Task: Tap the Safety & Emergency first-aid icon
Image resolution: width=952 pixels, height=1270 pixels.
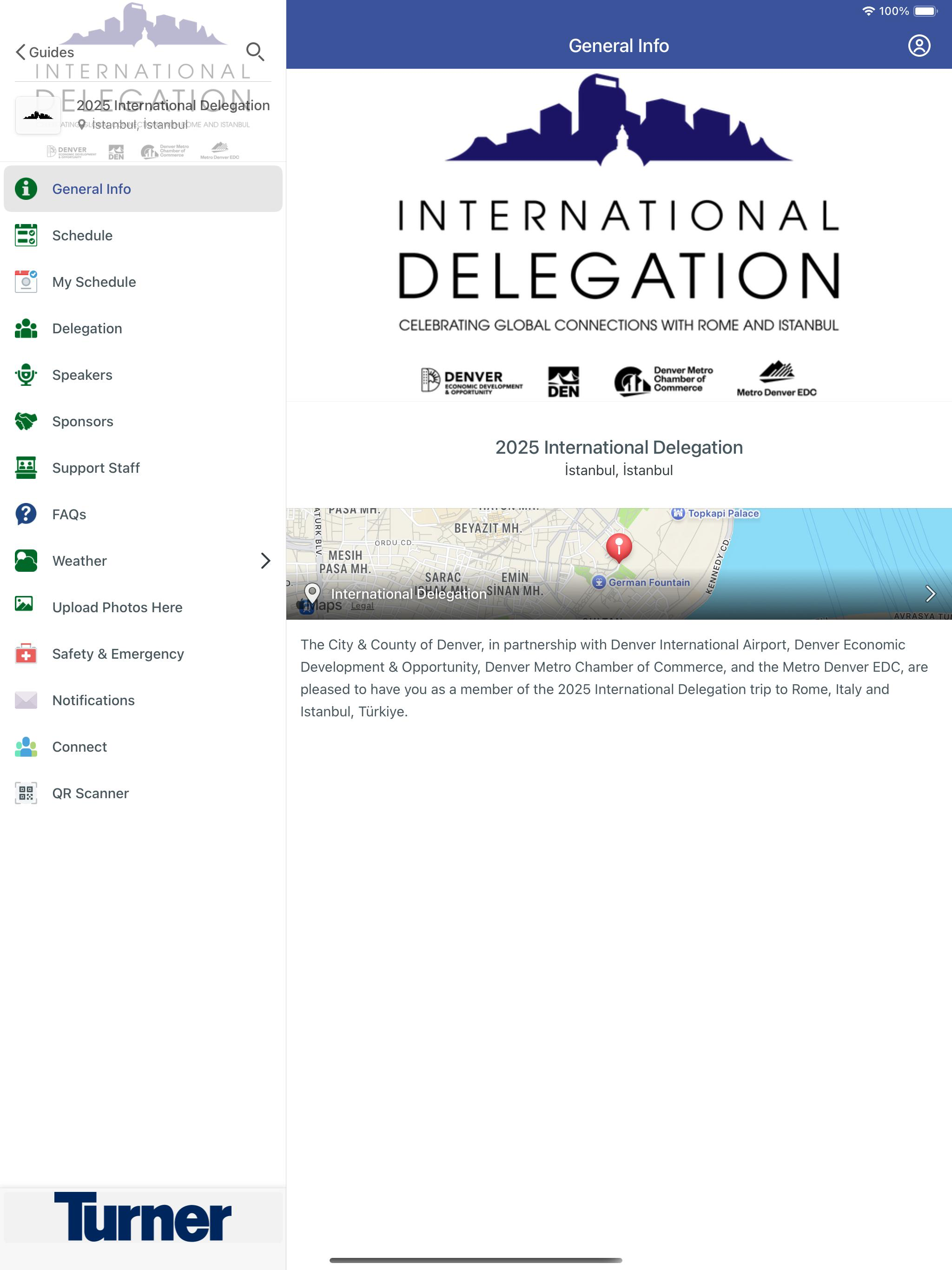Action: [26, 654]
